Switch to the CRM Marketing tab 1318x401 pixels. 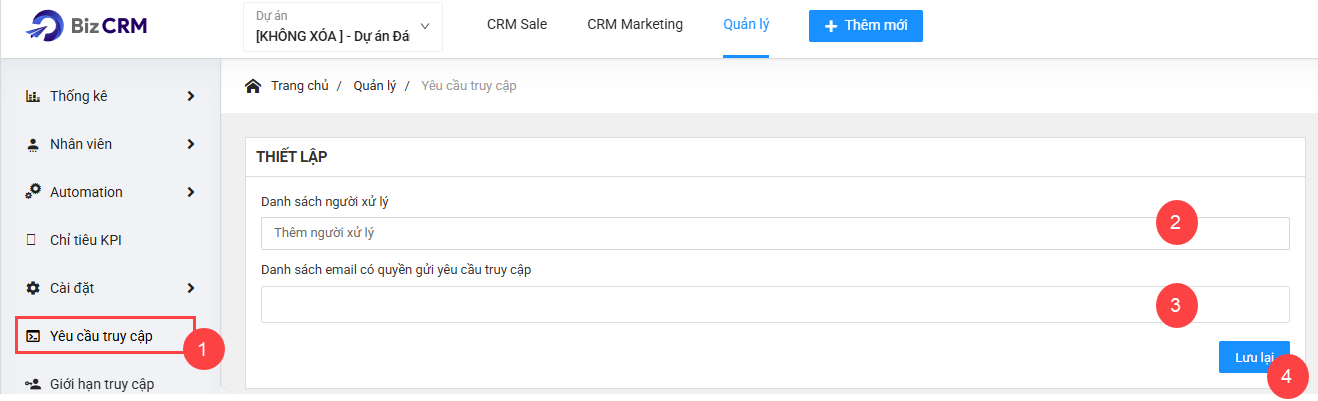click(x=635, y=25)
